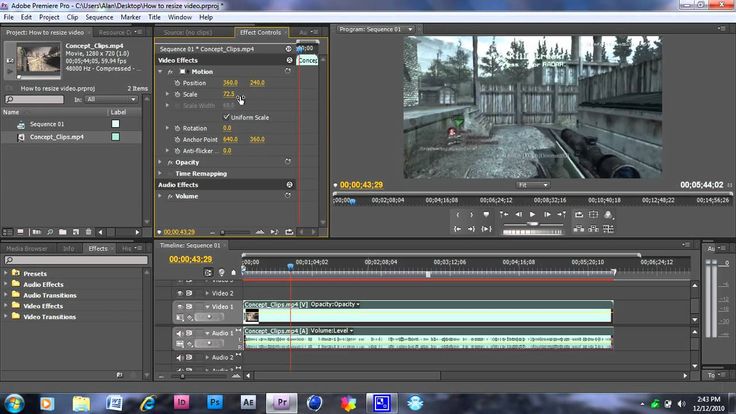Reset the Opacity effect
Screen dimensions: 736x414
click(x=288, y=162)
